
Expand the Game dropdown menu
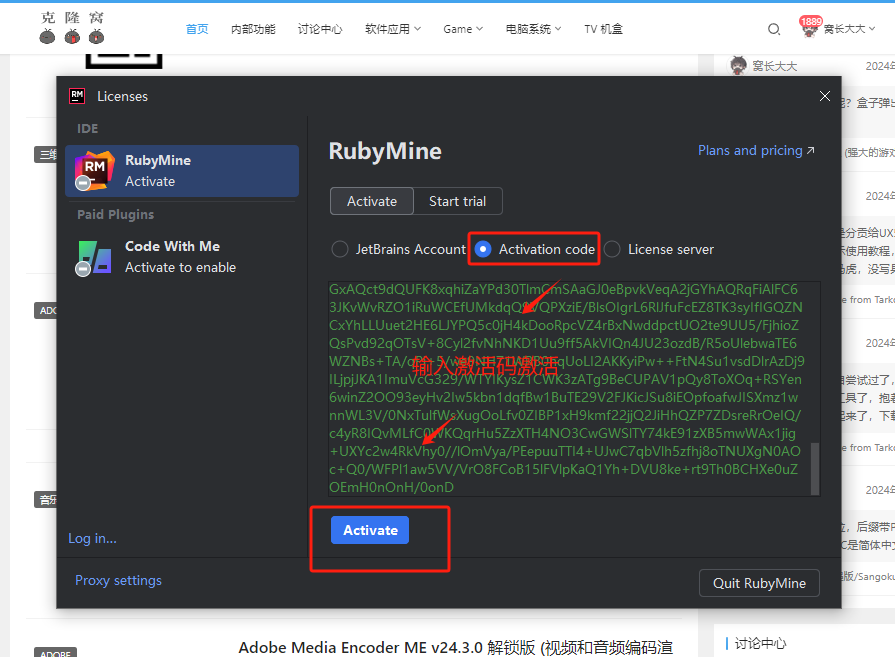463,29
